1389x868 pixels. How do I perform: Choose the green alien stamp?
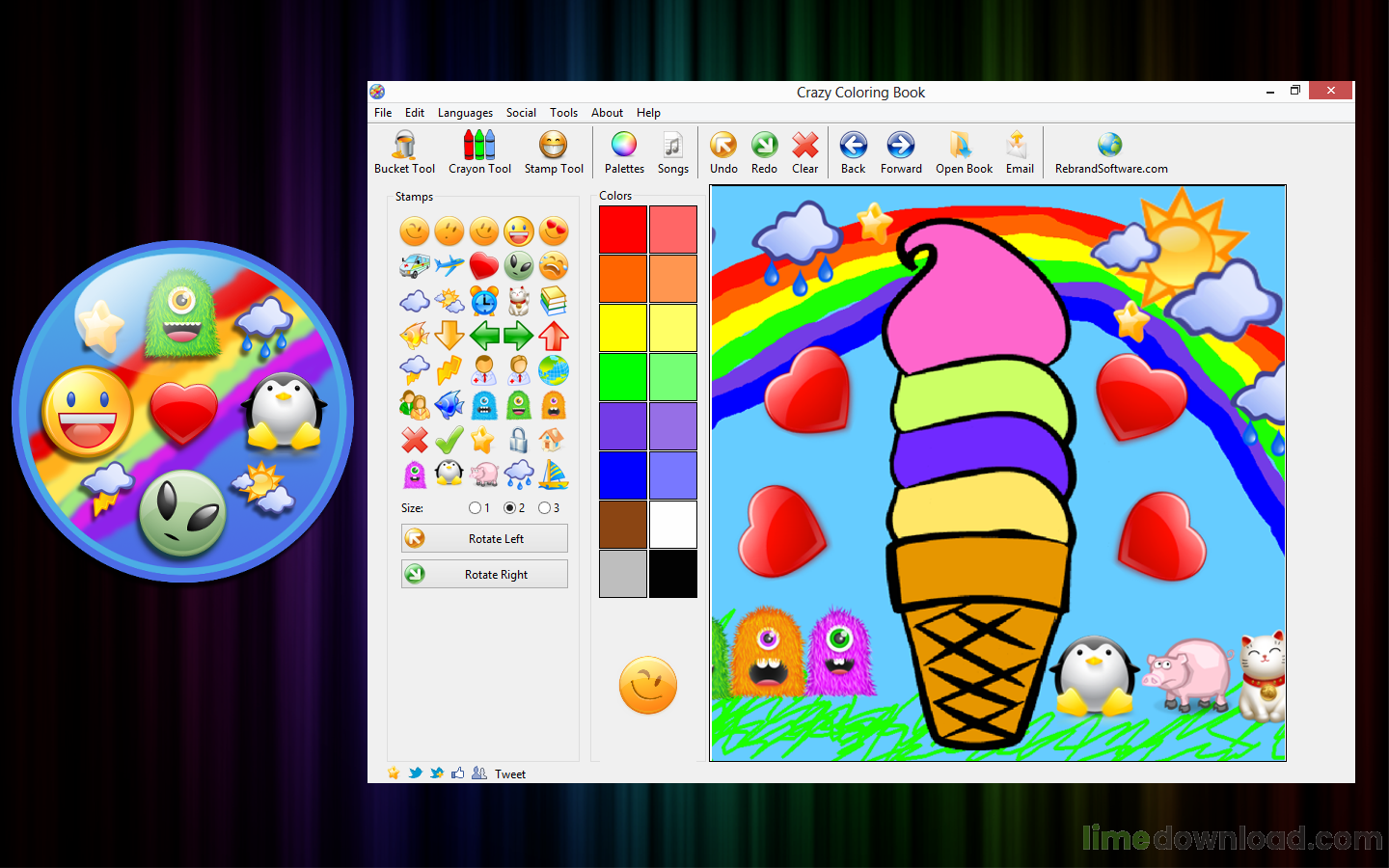(519, 265)
